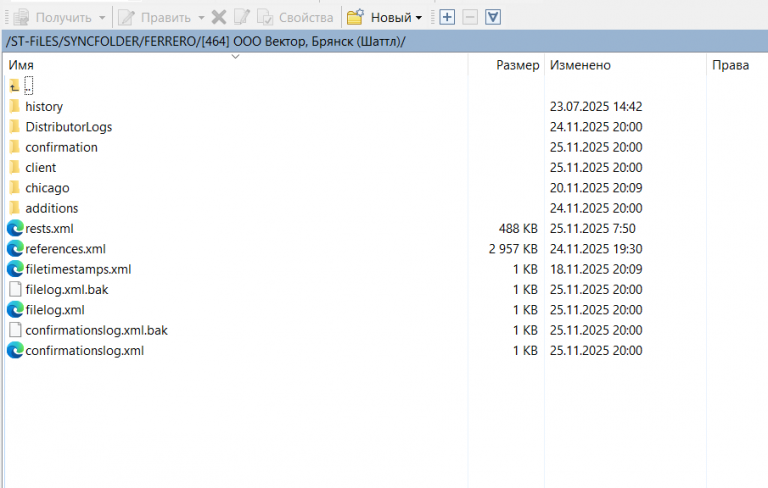Select the references.xml file name

pyautogui.click(x=65, y=249)
